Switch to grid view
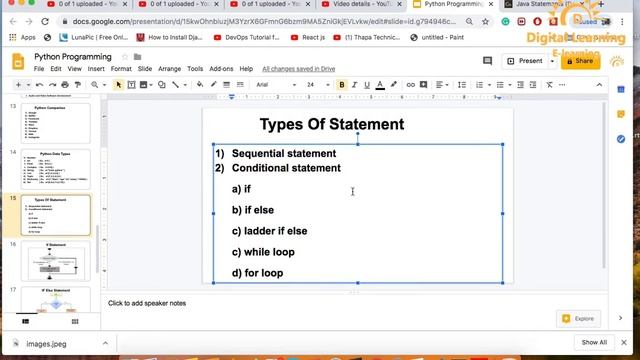The width and height of the screenshot is (640, 360). (75, 322)
